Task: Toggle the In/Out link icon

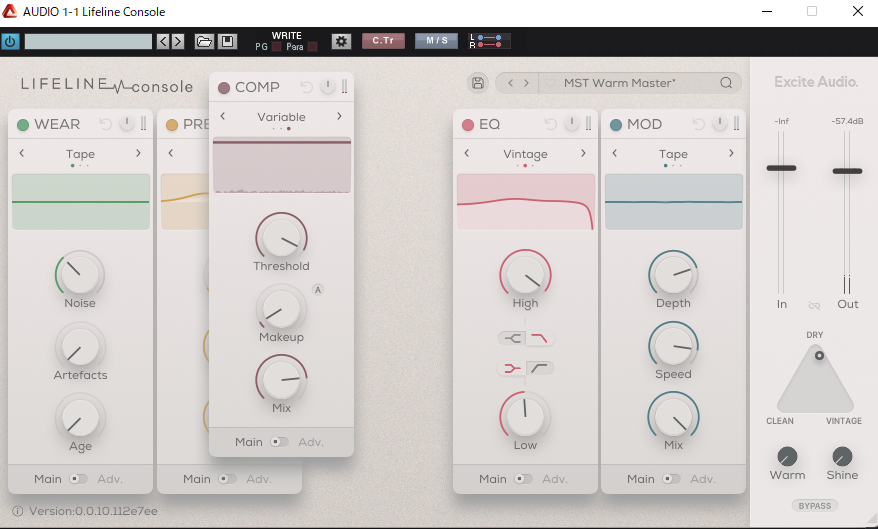Action: [x=814, y=305]
